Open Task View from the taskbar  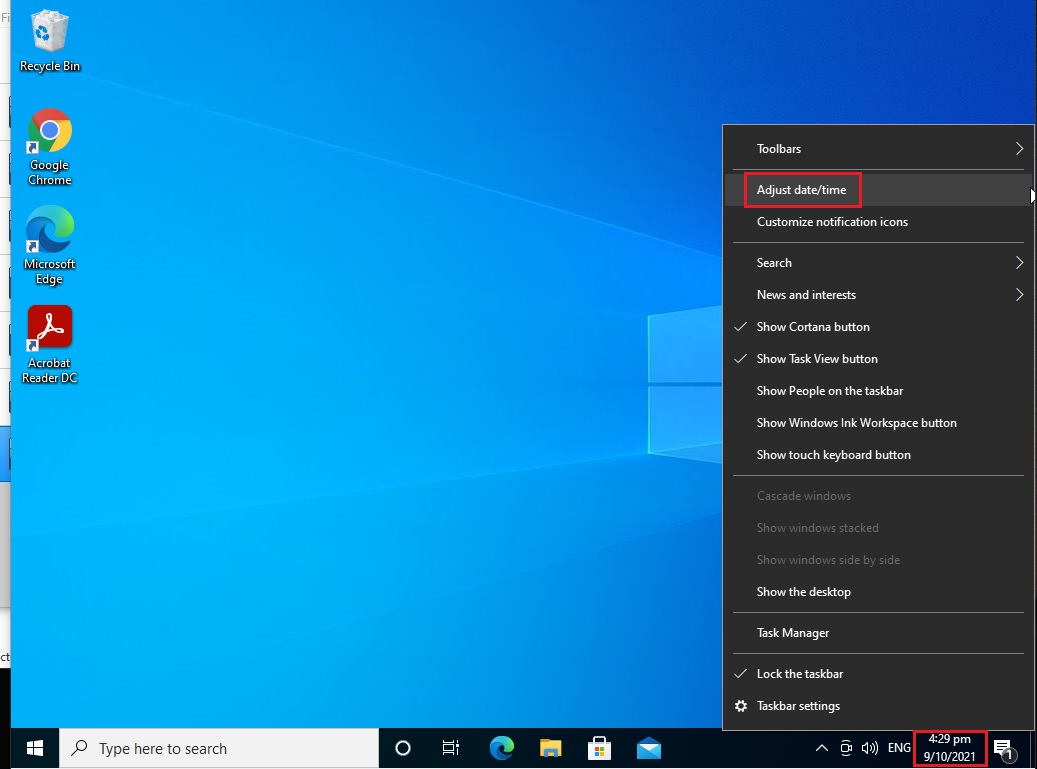point(450,747)
